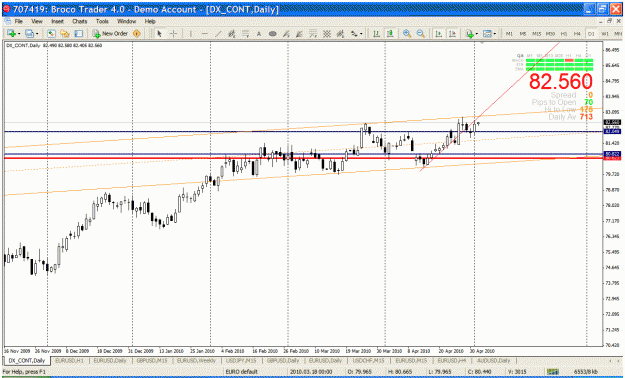This screenshot has width=625, height=378.
Task: Switch timeframe to H1
Action: (564, 34)
